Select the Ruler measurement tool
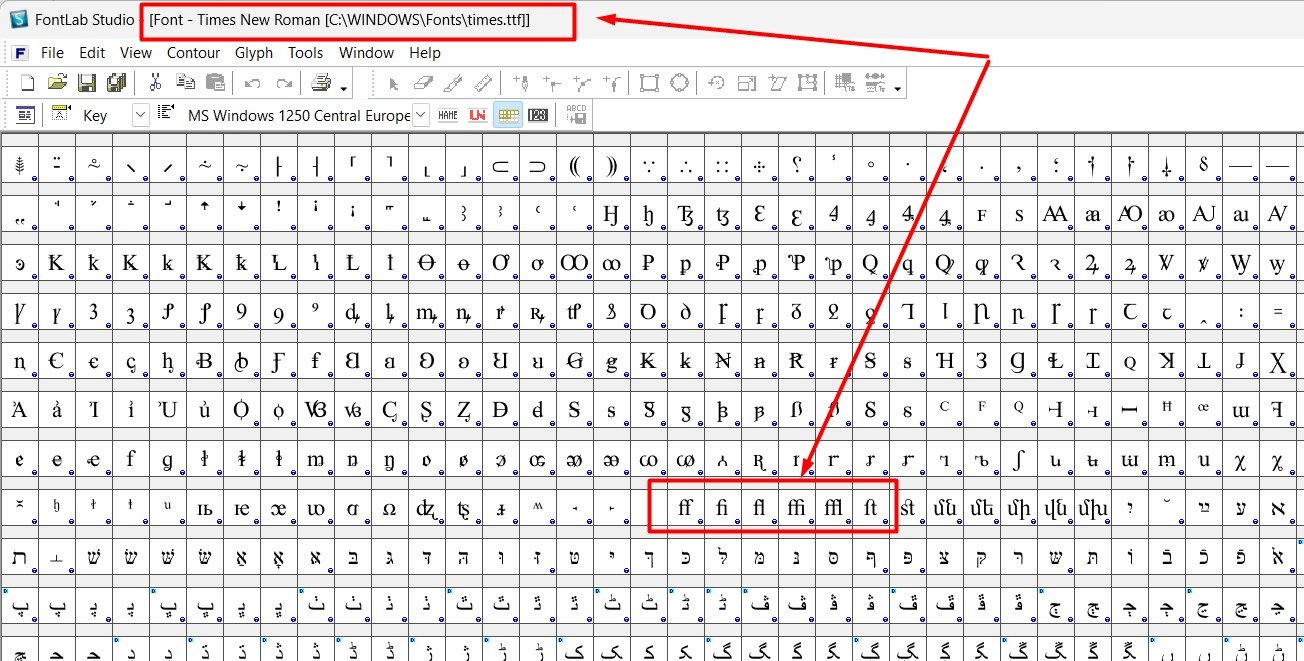The width and height of the screenshot is (1304, 661). pyautogui.click(x=483, y=83)
